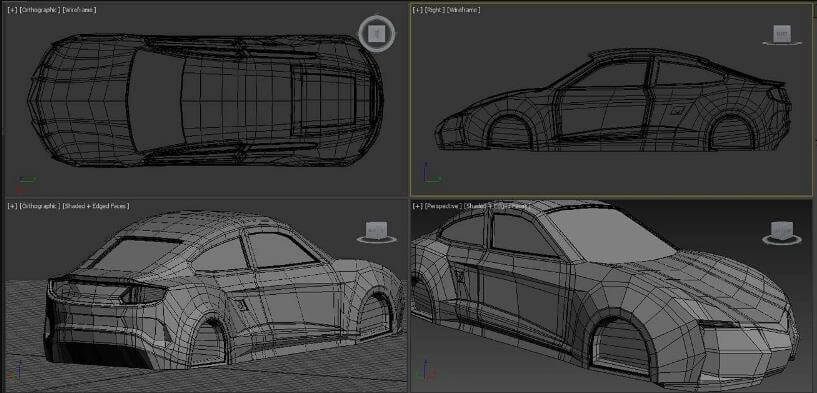Open the [Right] view label menu
Viewport: 817px width, 393px height.
[434, 10]
